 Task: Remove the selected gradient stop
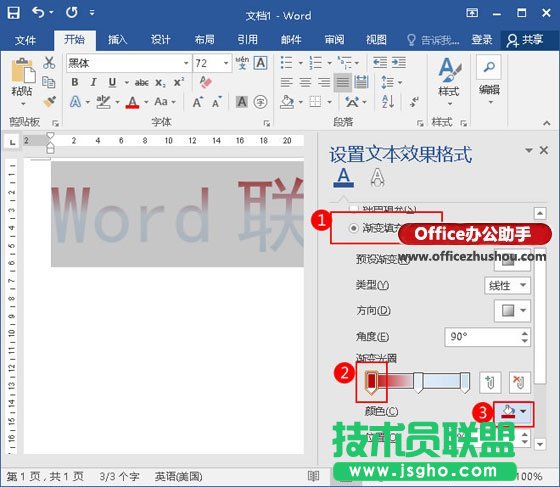click(520, 382)
